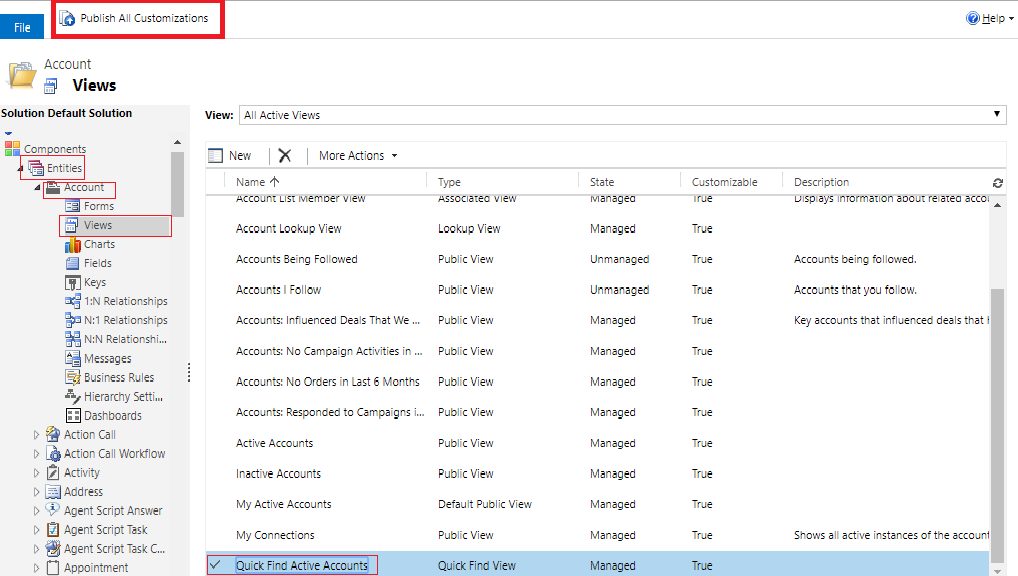Open the View filter dropdown

(x=998, y=114)
